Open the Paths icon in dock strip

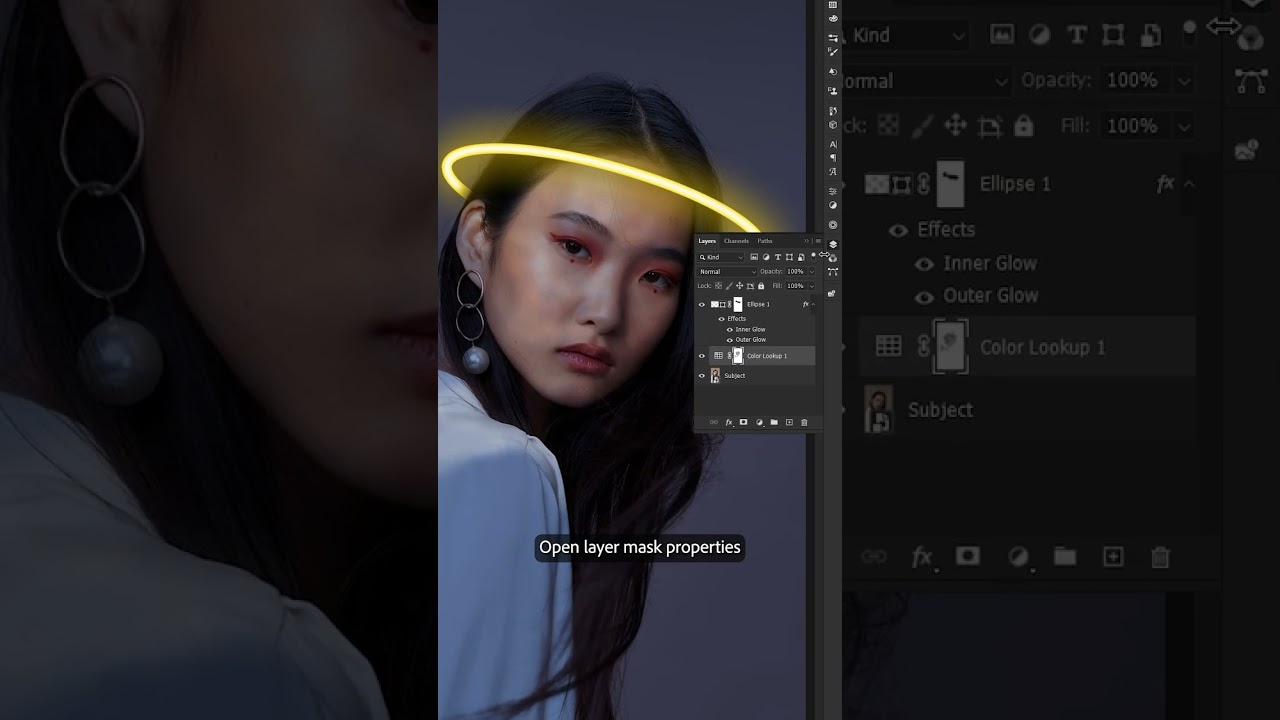833,273
